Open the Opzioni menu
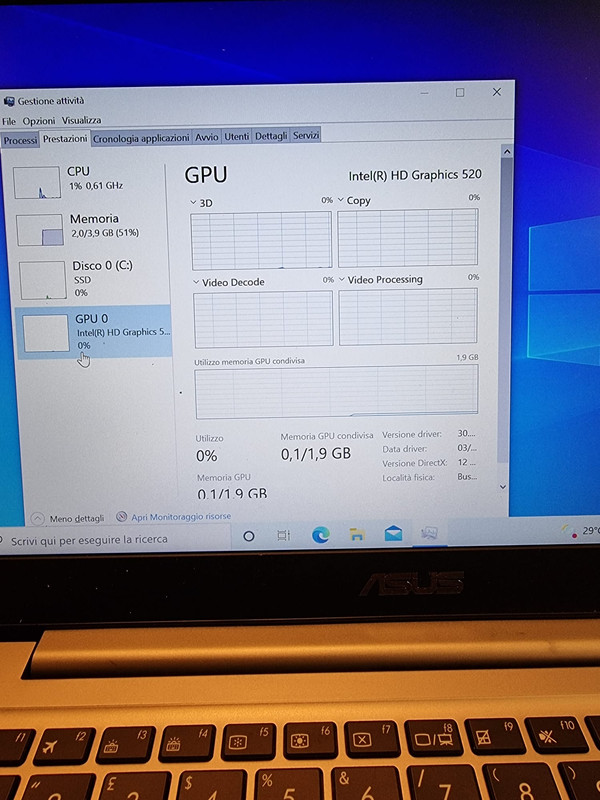This screenshot has width=600, height=800. 39,121
